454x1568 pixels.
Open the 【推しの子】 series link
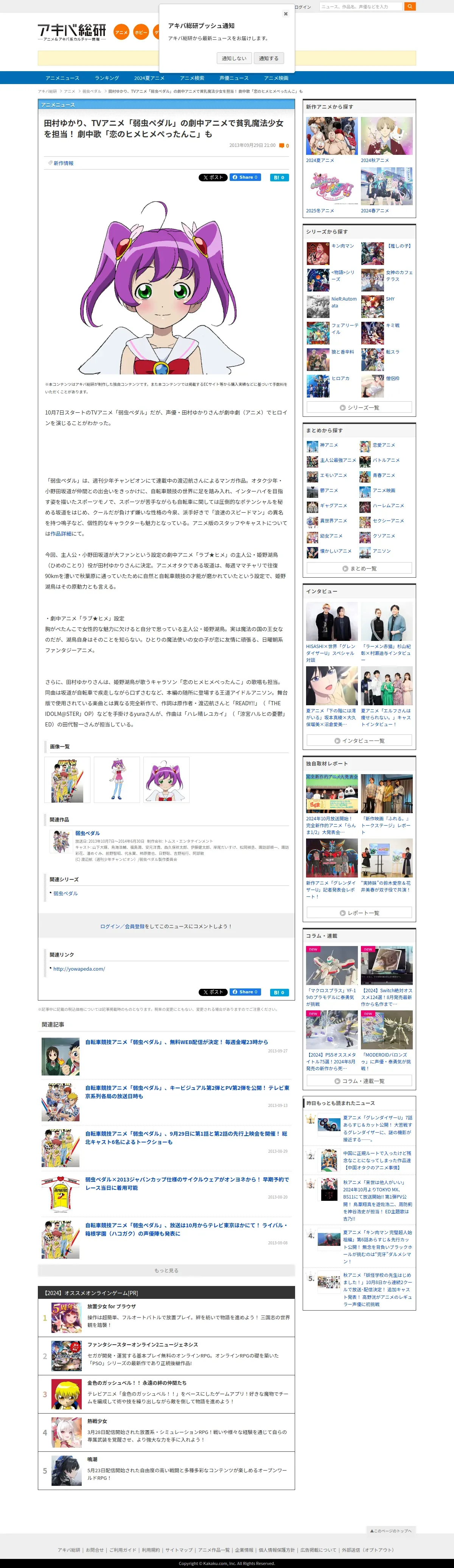tap(399, 246)
